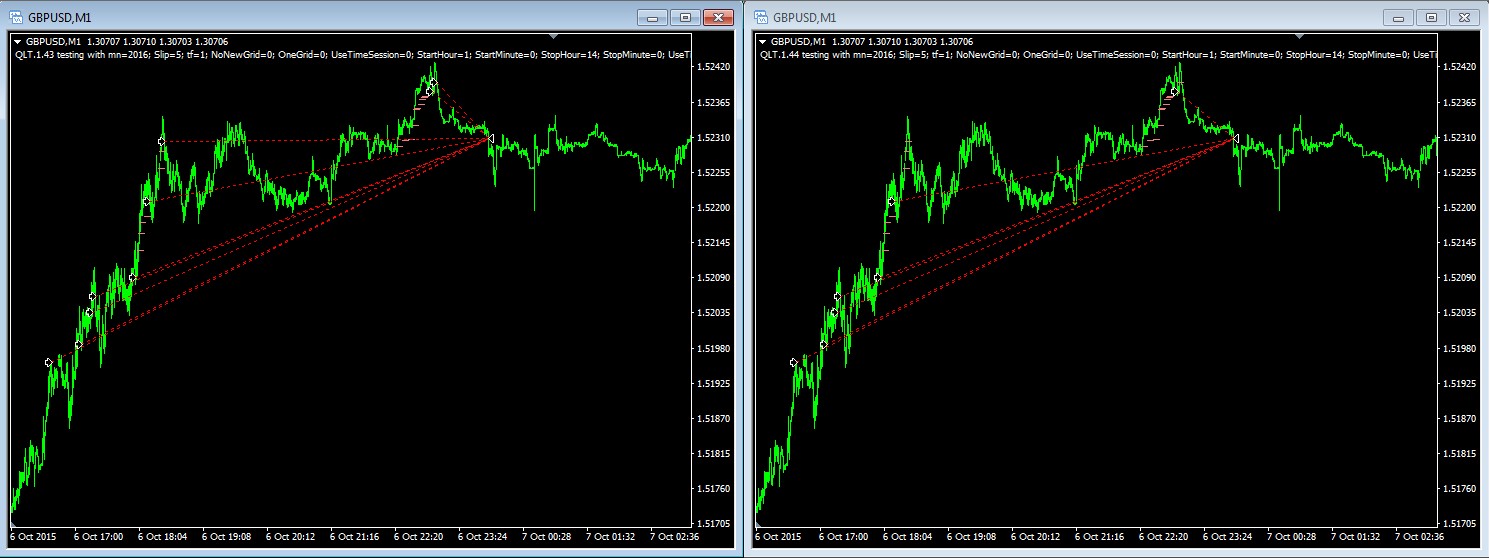
Task: Click price label 1.52365 on right chart
Action: [1460, 102]
